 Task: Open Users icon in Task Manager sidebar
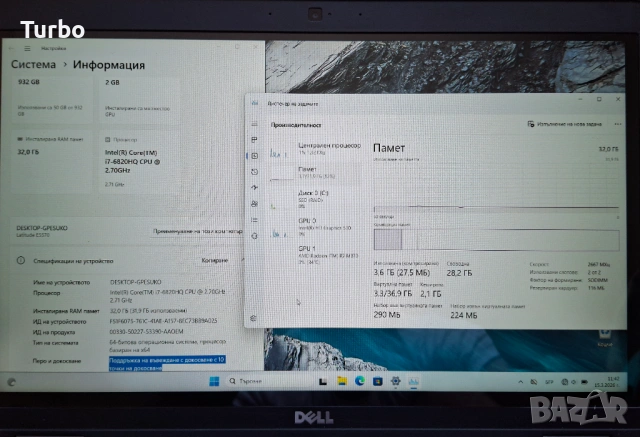[254, 204]
